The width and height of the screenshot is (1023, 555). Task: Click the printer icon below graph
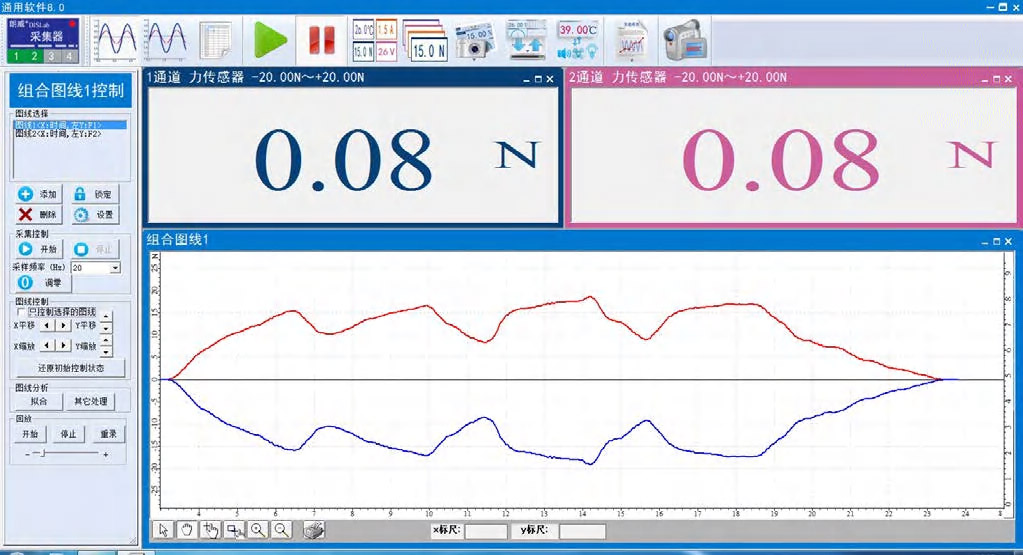314,530
